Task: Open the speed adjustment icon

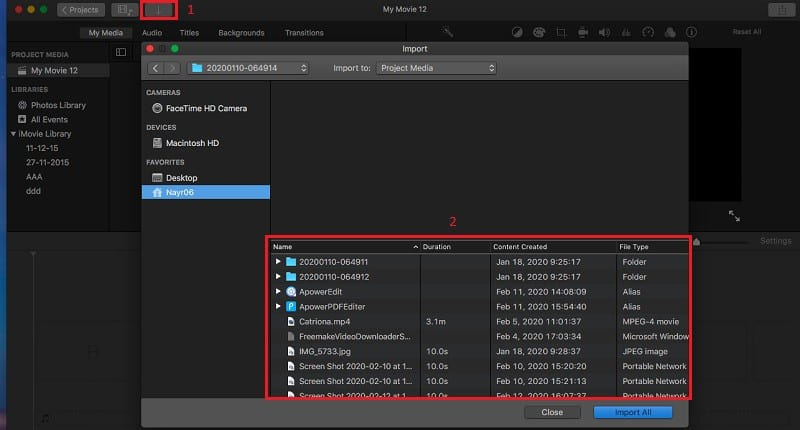Action: (648, 32)
